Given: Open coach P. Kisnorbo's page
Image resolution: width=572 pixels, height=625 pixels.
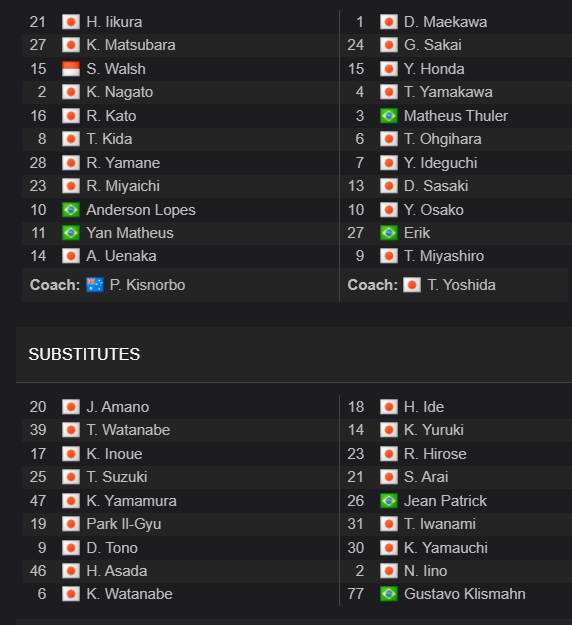Looking at the screenshot, I should [147, 285].
